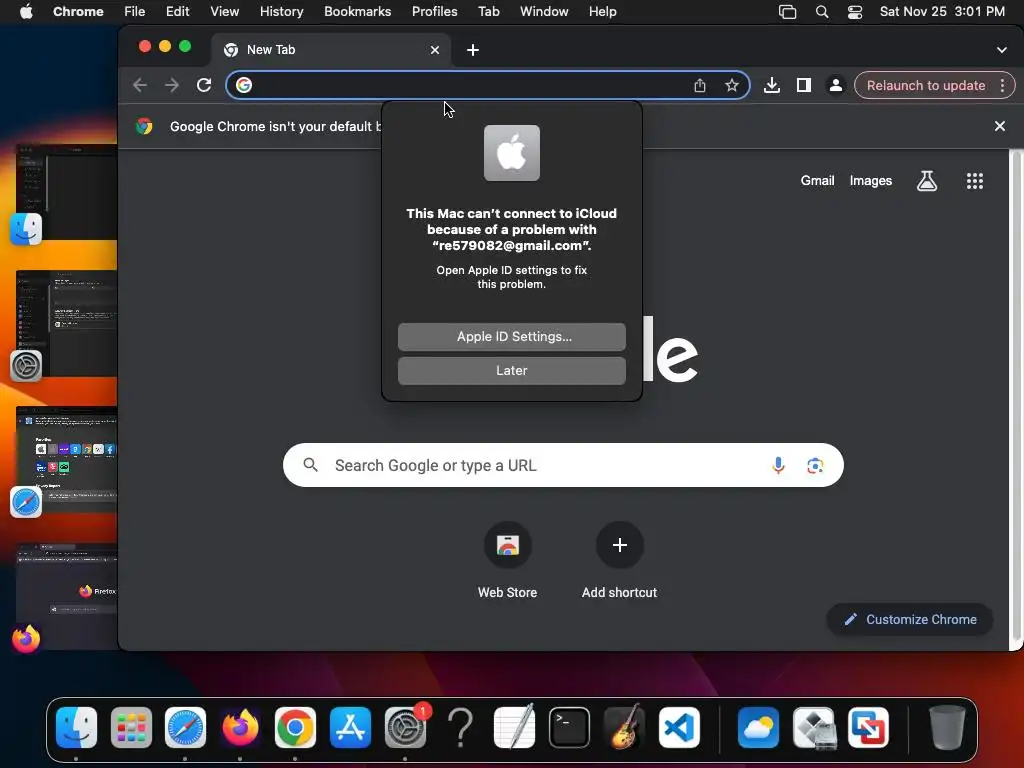
Task: Click Relaunch to update button
Action: coord(925,86)
